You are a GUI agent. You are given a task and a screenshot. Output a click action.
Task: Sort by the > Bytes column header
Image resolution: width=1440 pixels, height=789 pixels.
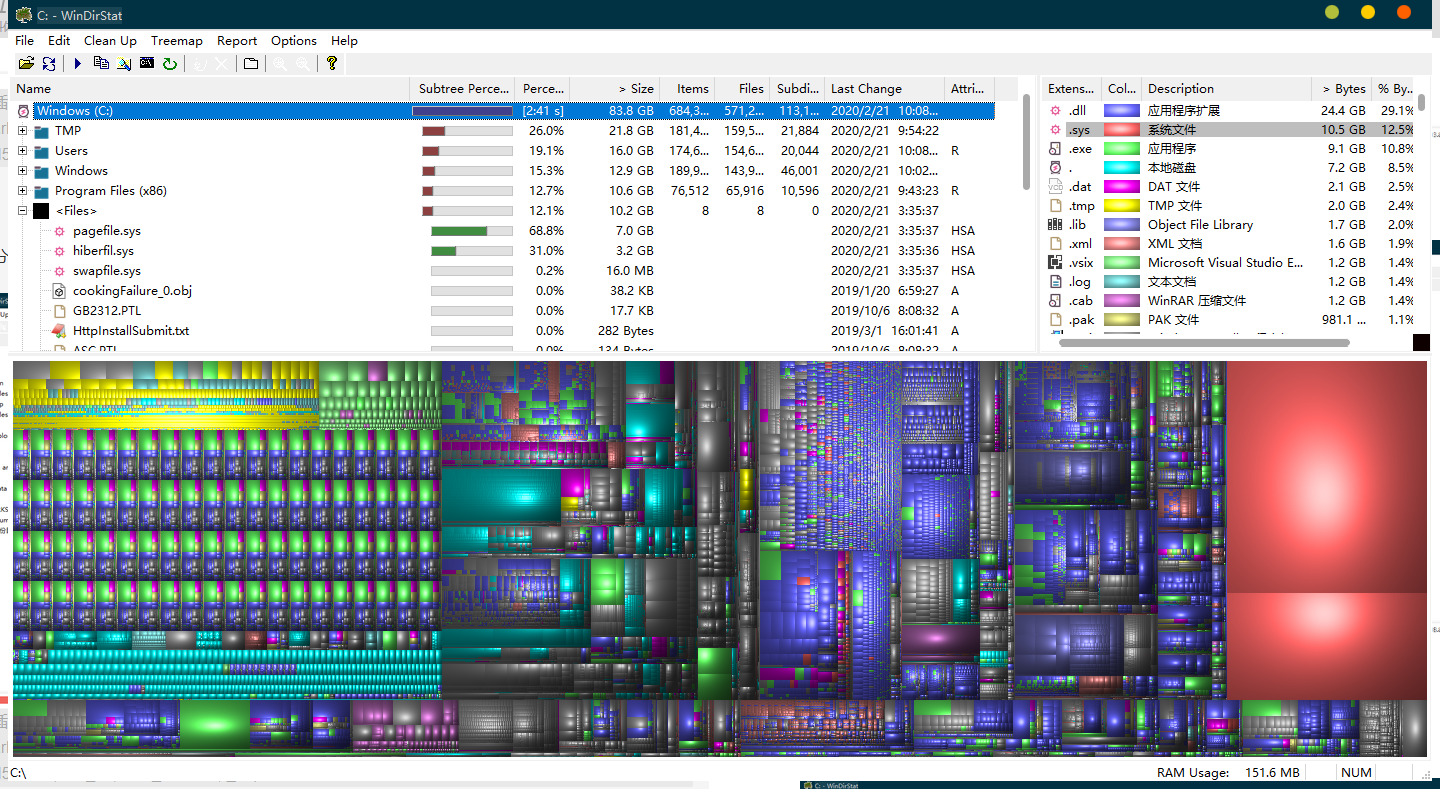point(1340,89)
